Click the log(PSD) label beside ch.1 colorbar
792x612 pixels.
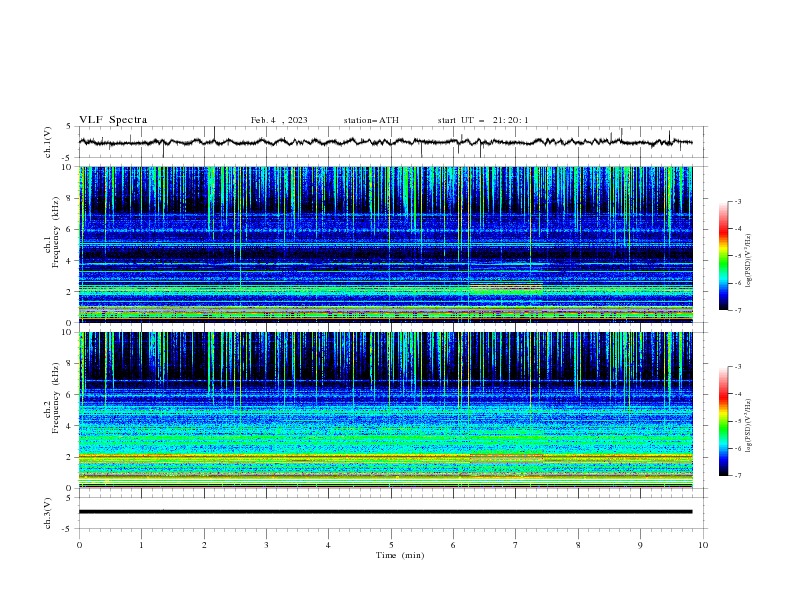pos(749,261)
